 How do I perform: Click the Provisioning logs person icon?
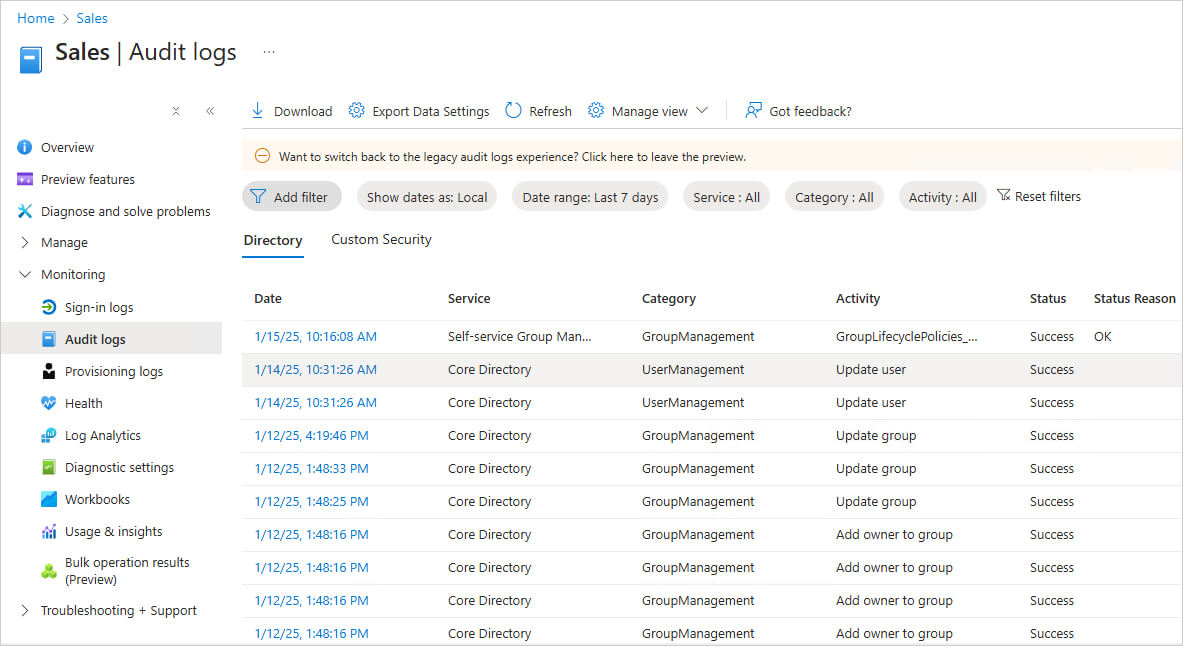49,371
